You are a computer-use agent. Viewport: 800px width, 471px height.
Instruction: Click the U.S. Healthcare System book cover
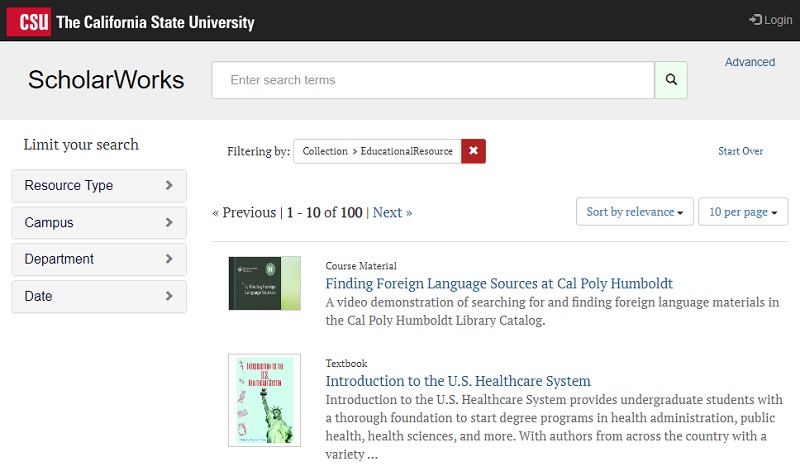[x=264, y=400]
